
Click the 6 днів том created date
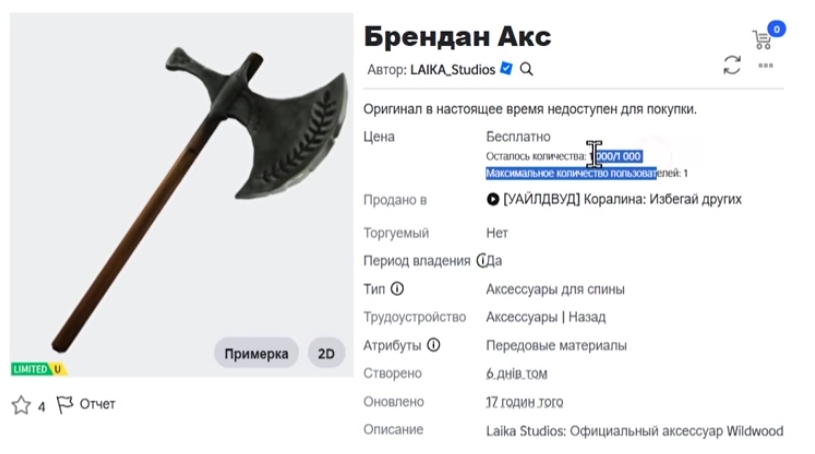(x=516, y=373)
